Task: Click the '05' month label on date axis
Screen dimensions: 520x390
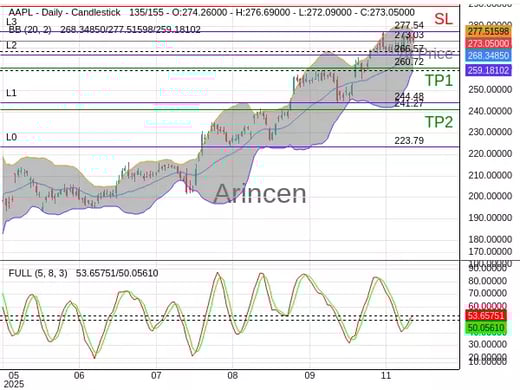Action: (x=14, y=375)
